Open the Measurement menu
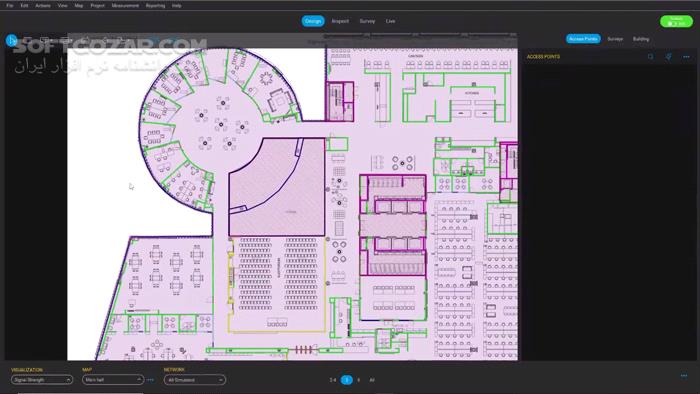 click(125, 6)
